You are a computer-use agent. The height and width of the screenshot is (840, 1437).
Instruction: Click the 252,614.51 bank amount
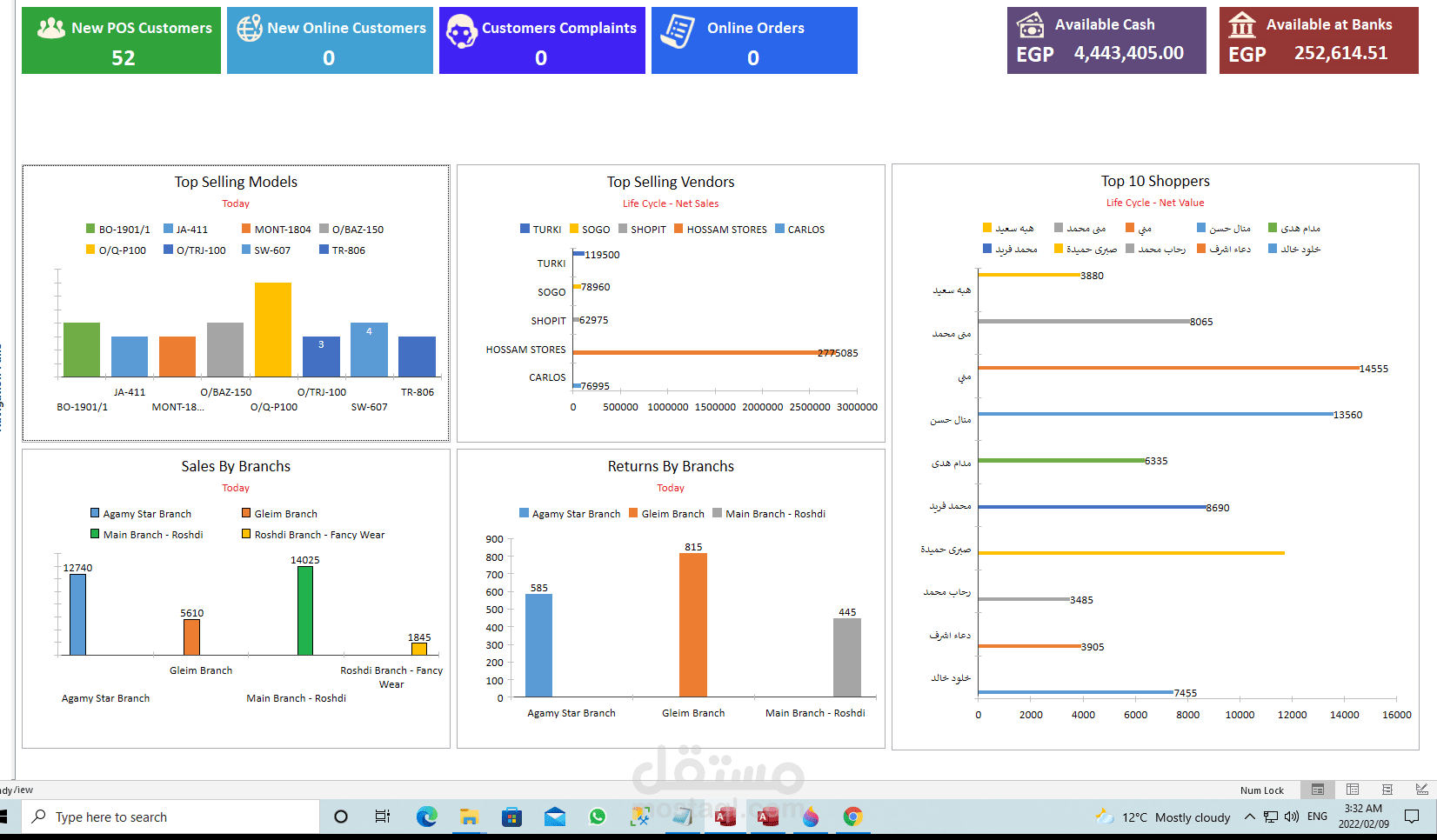tap(1341, 53)
